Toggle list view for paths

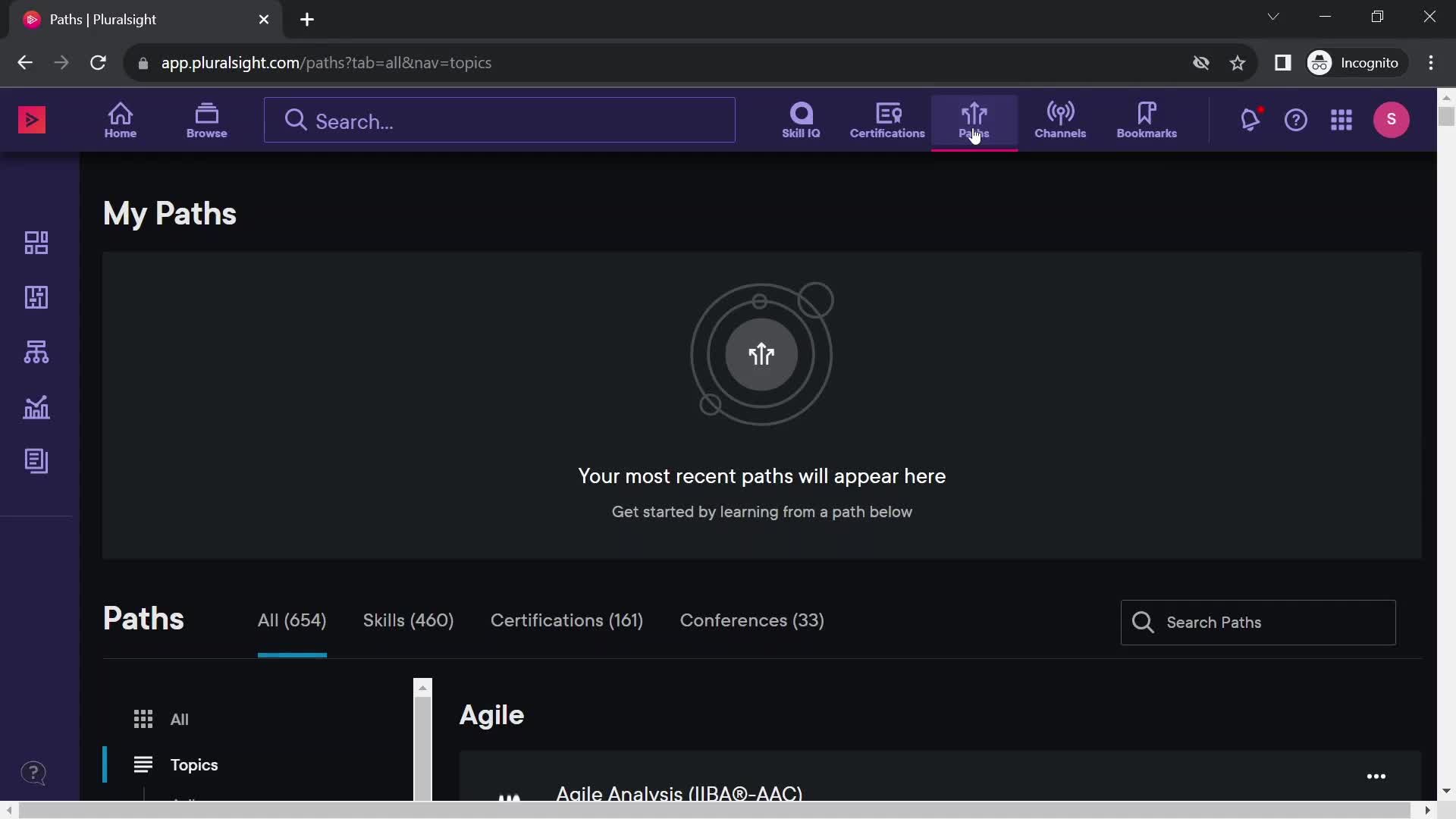coord(143,765)
